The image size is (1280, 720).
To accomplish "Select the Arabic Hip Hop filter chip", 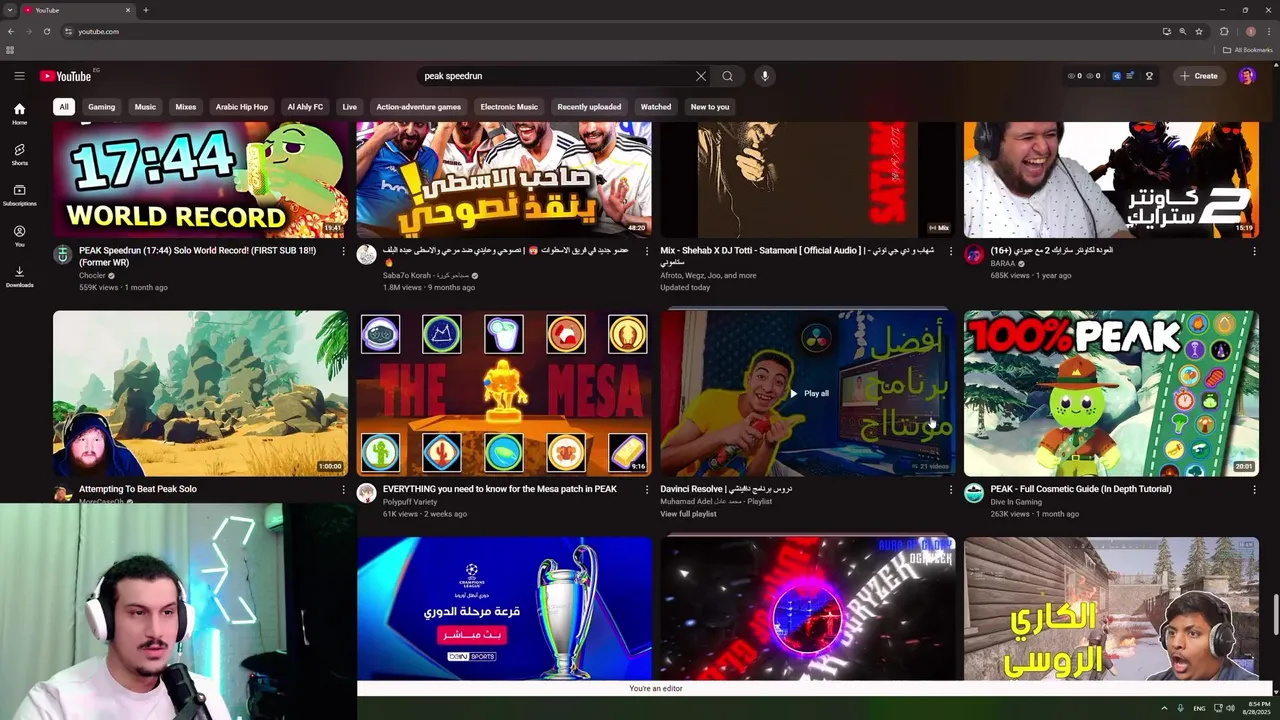I will 242,107.
